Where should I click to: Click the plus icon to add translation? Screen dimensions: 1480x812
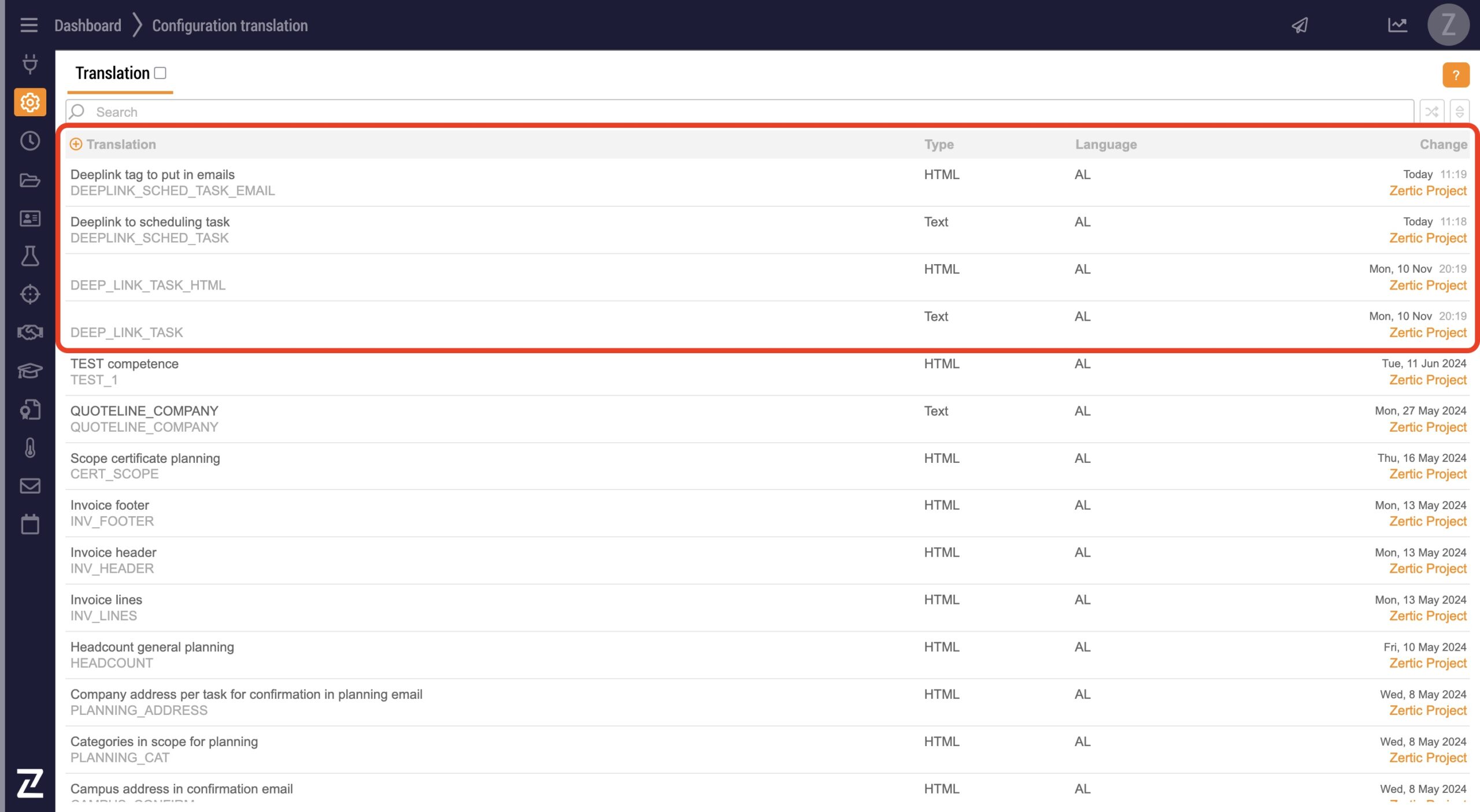(x=76, y=144)
